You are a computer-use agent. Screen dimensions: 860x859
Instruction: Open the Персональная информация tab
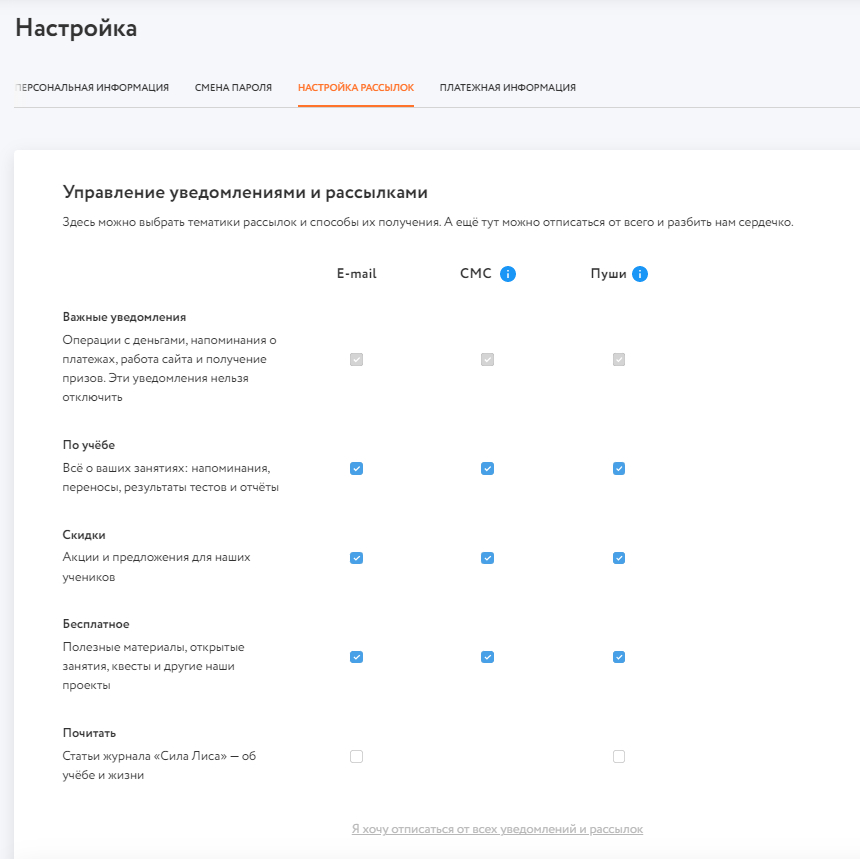(92, 88)
